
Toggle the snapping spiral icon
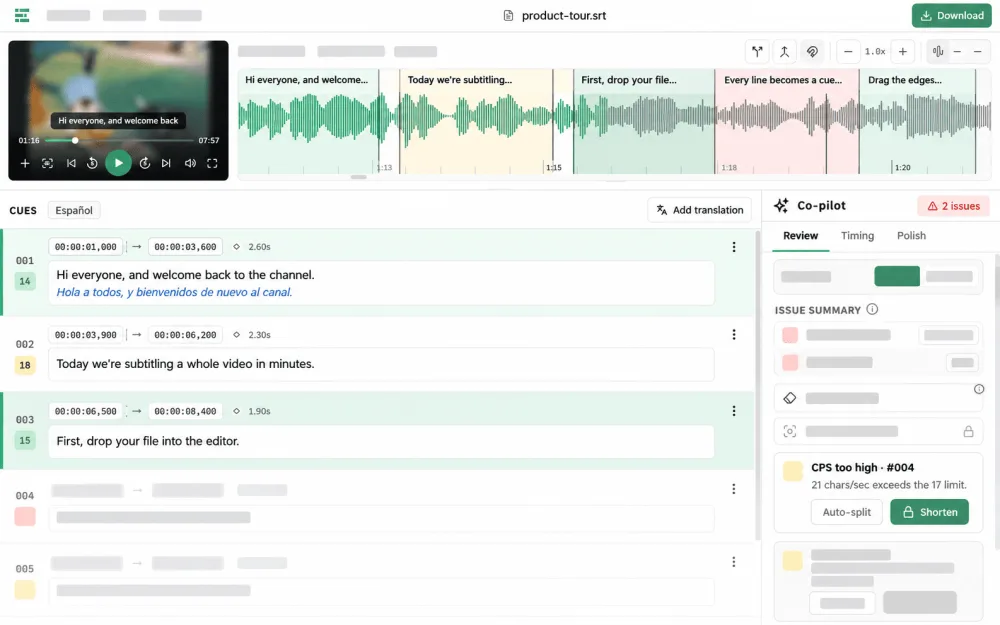812,52
